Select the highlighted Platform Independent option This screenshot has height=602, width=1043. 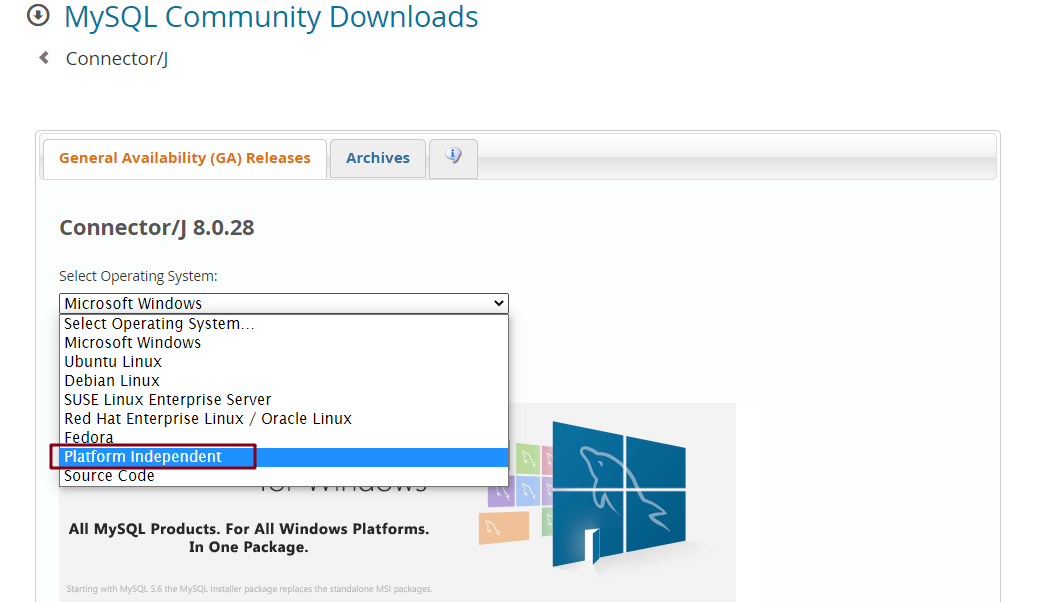143,457
